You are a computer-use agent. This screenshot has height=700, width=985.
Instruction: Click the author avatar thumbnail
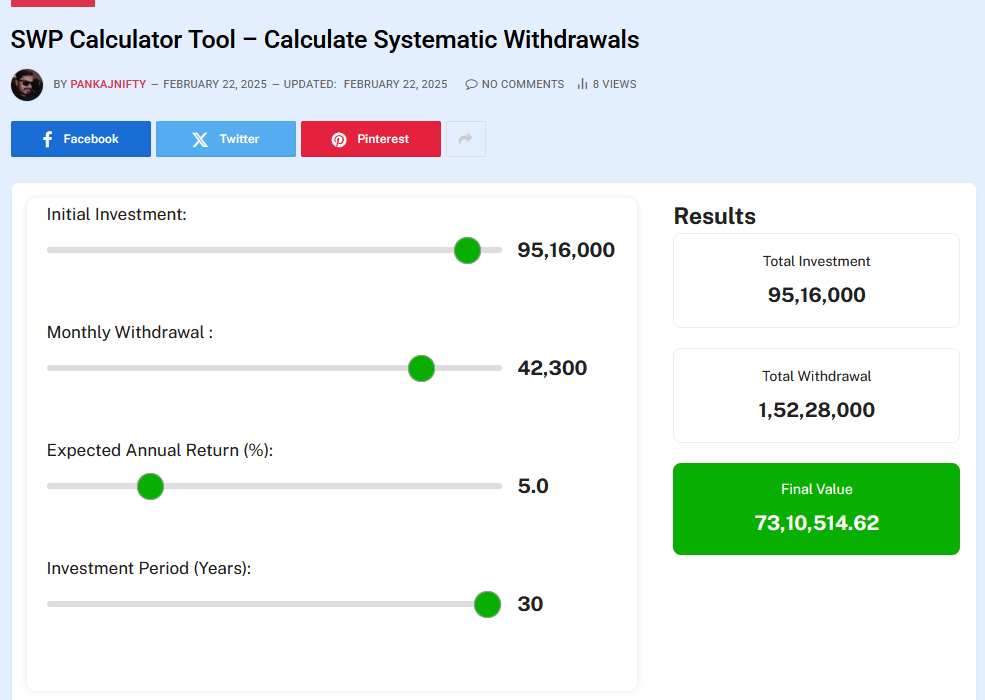(x=27, y=85)
